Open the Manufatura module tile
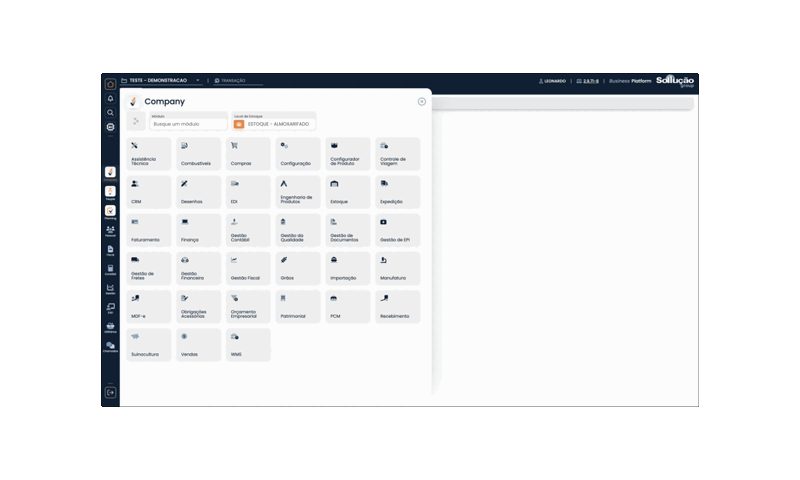 pos(397,268)
